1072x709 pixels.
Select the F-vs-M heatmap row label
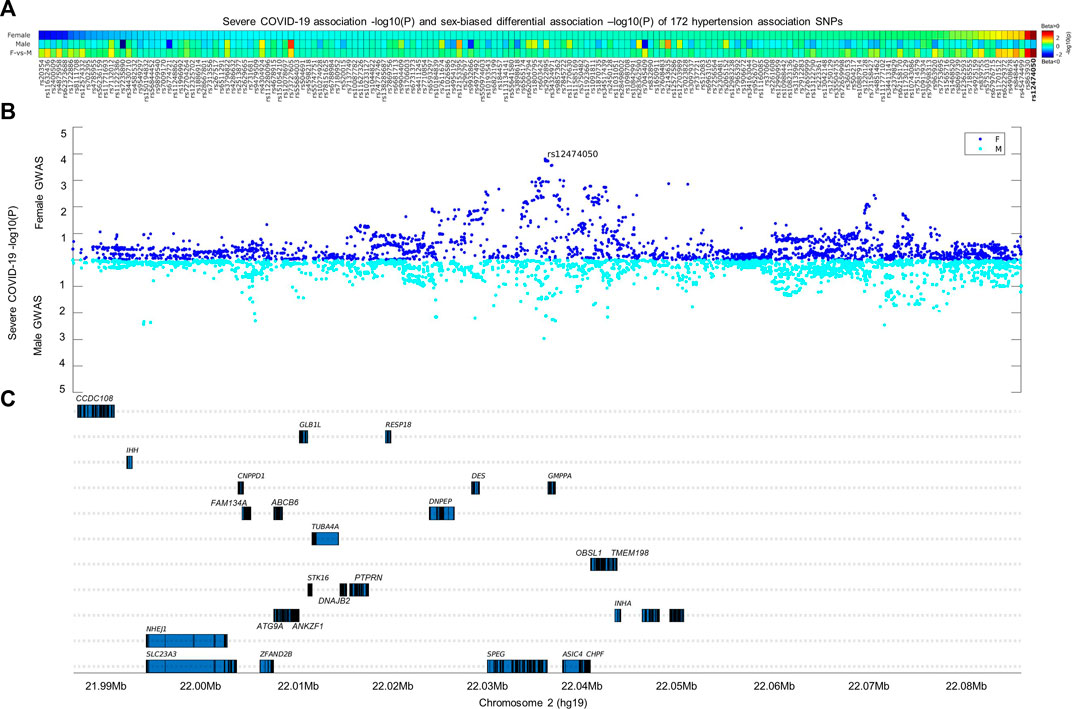(20, 53)
